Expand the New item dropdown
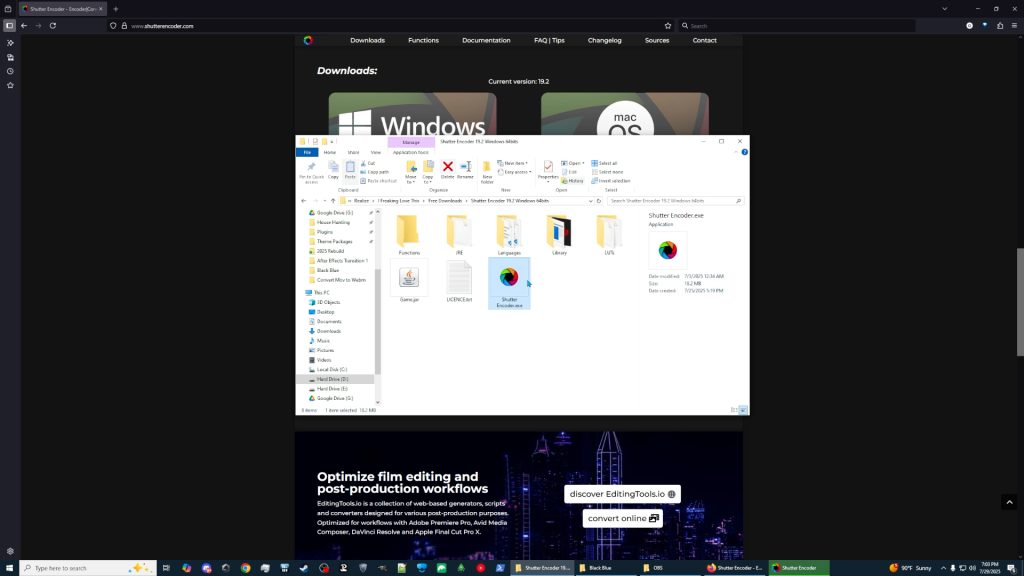The height and width of the screenshot is (576, 1024). pyautogui.click(x=513, y=163)
